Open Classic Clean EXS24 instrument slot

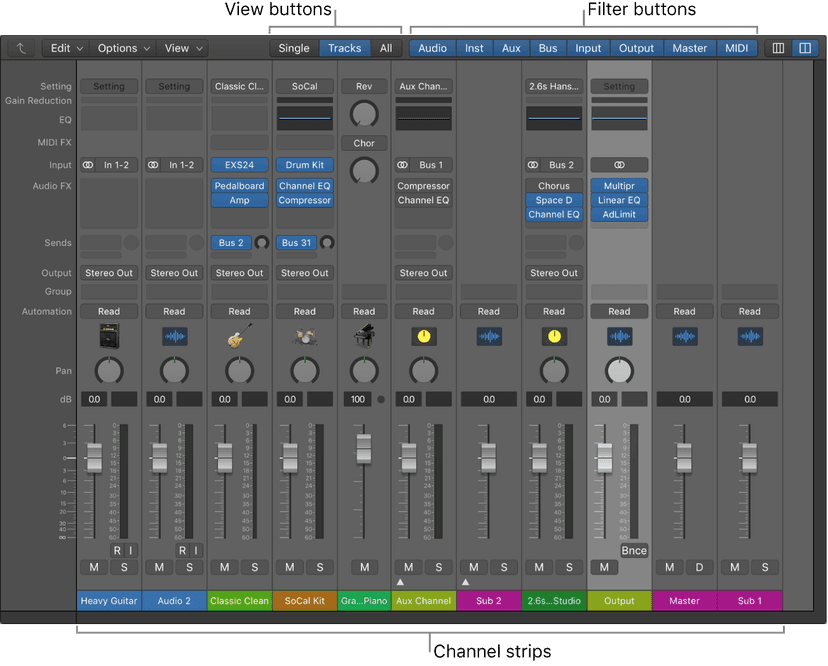[239, 165]
